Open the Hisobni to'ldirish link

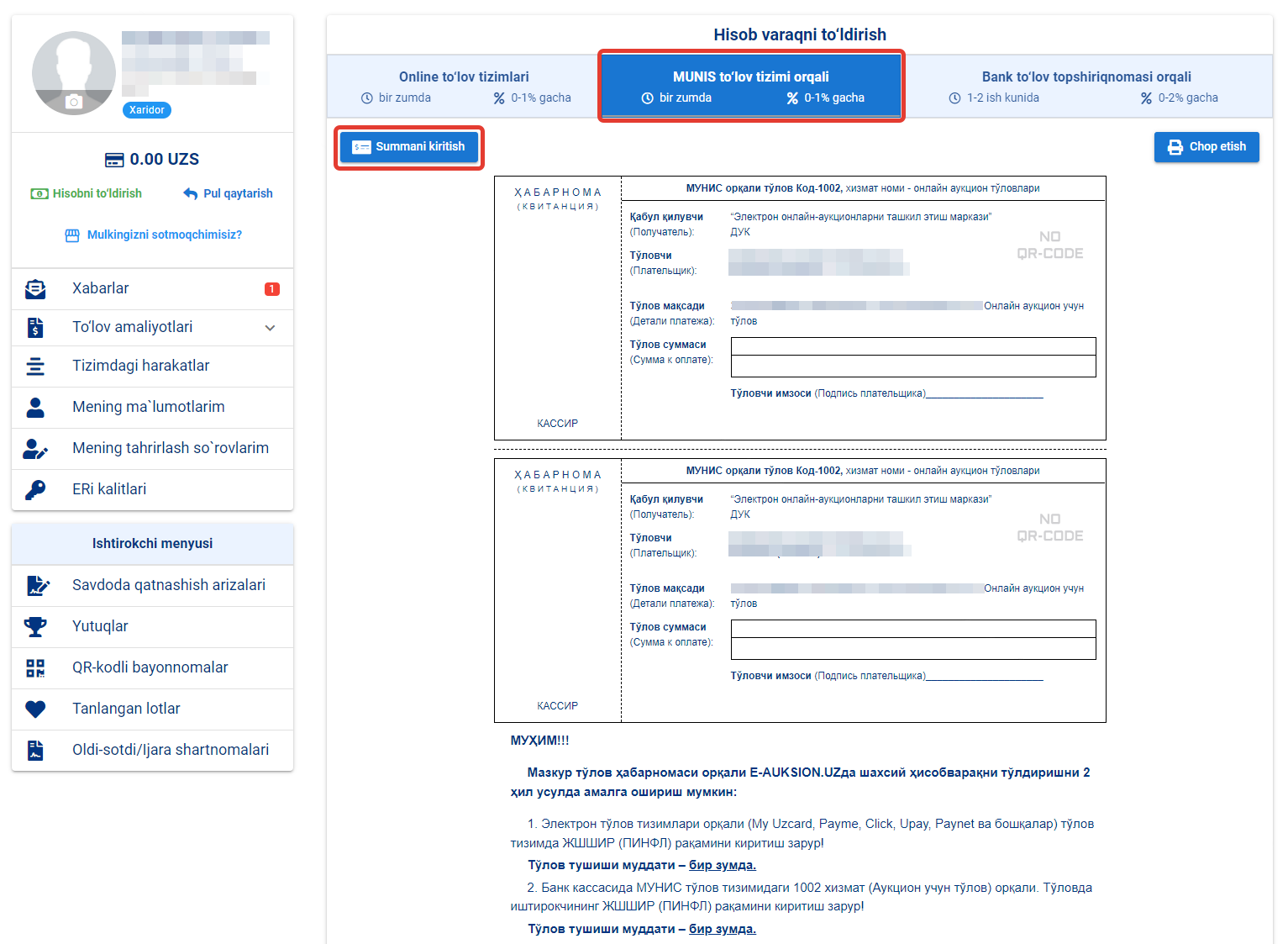pyautogui.click(x=87, y=193)
